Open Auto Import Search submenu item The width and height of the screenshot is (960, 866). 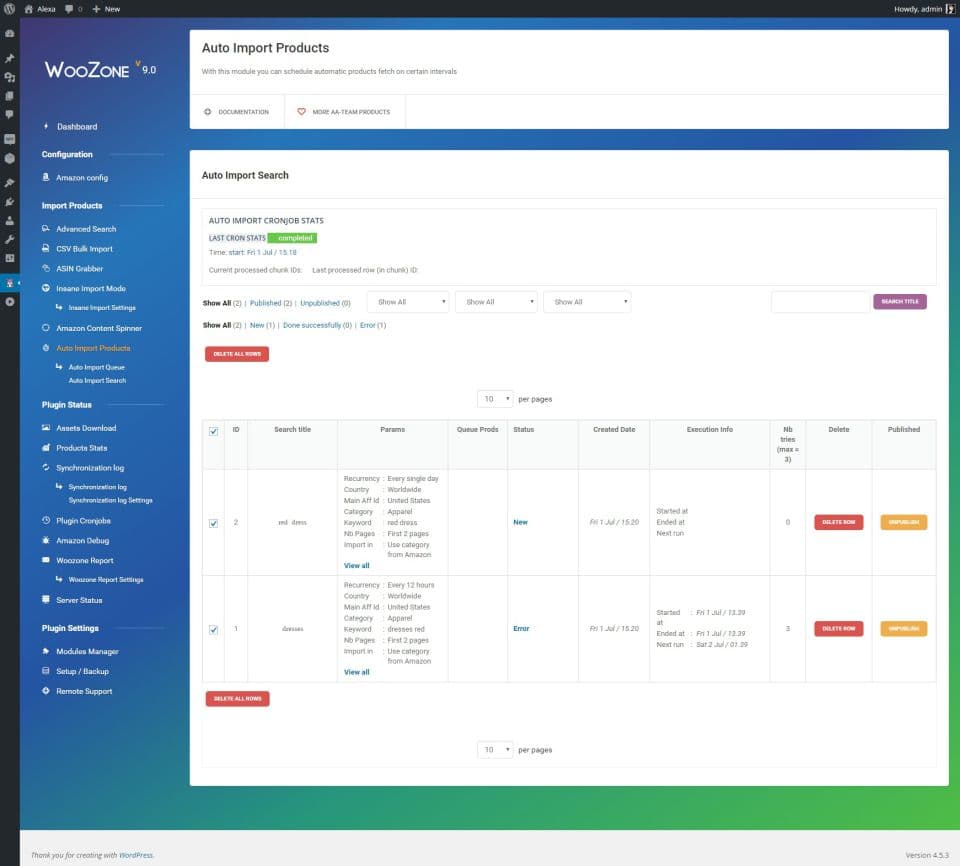point(97,380)
